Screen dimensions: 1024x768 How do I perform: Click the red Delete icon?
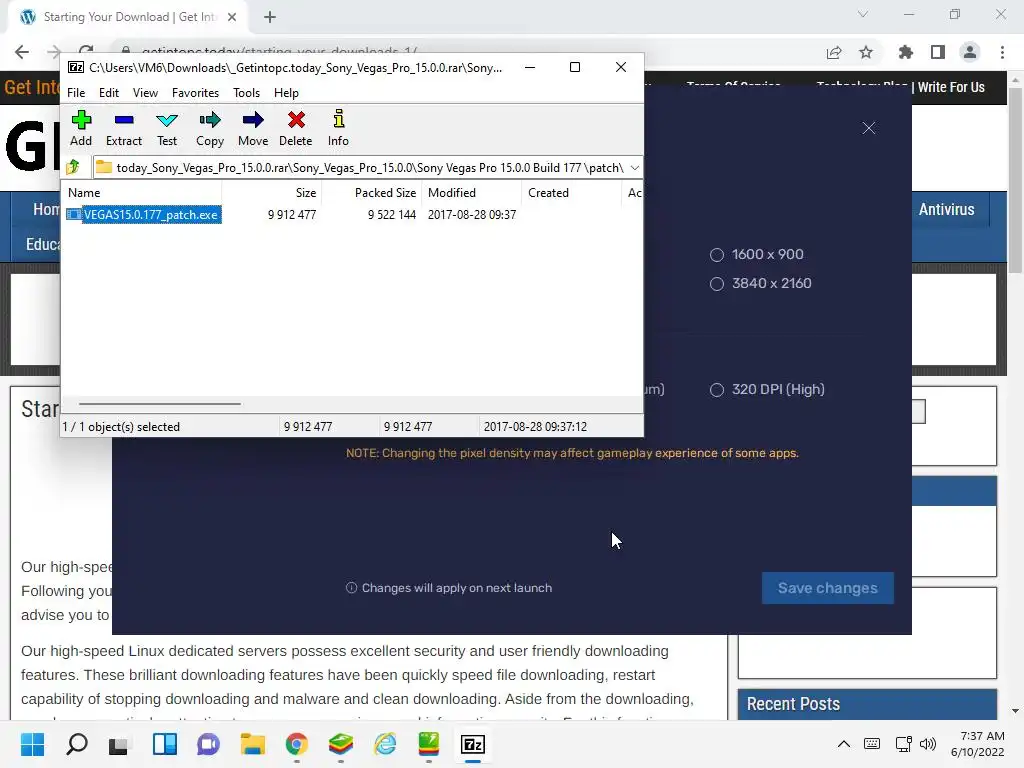(296, 128)
